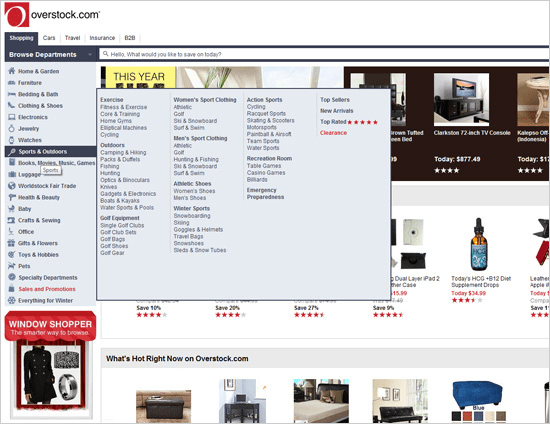Open the red Clearance link
Viewport: 550px width, 424px height.
[333, 133]
